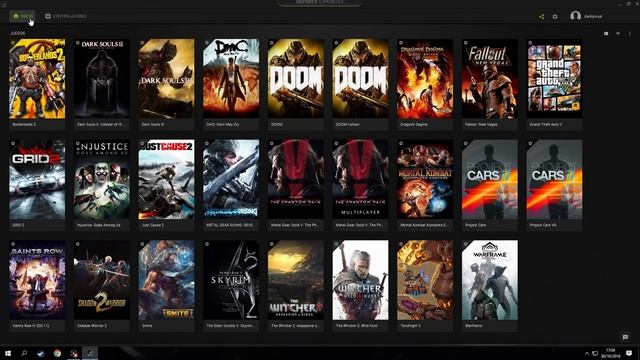Viewport: 640px width, 360px height.
Task: Click the "Warframe" title label
Action: (473, 326)
